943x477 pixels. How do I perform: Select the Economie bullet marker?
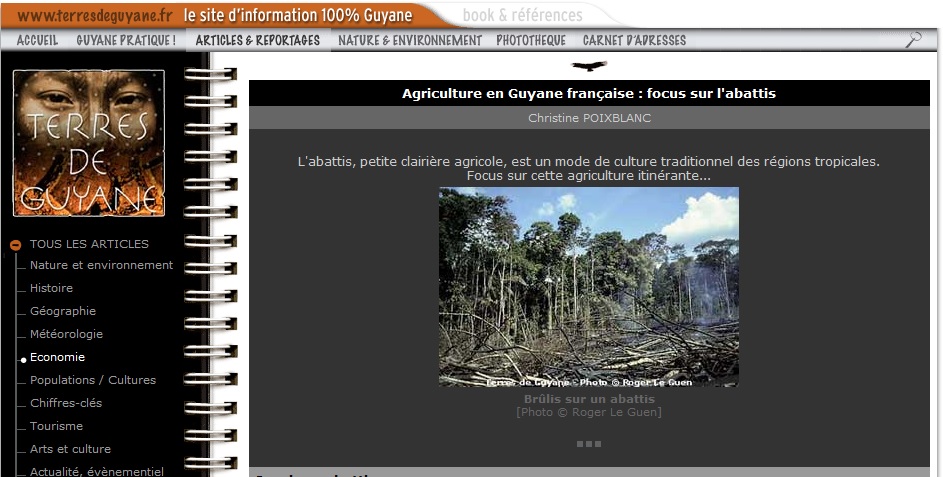[23, 360]
